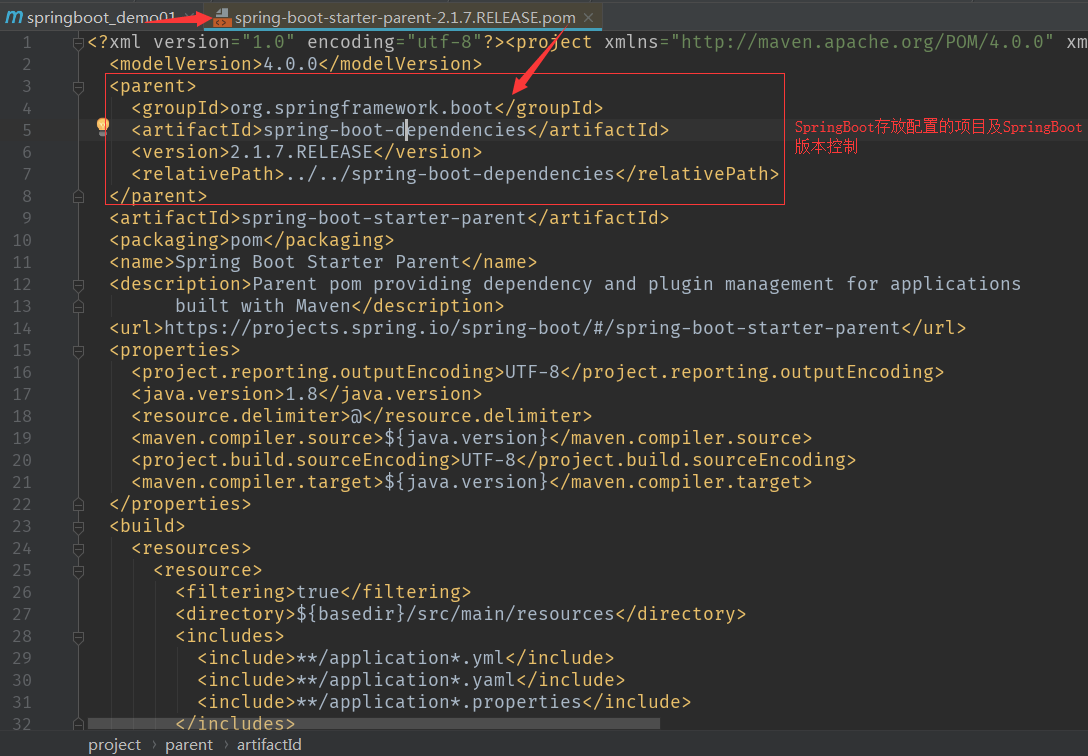This screenshot has width=1088, height=756.
Task: Collapse the resource block at line 25
Action: pyautogui.click(x=78, y=572)
